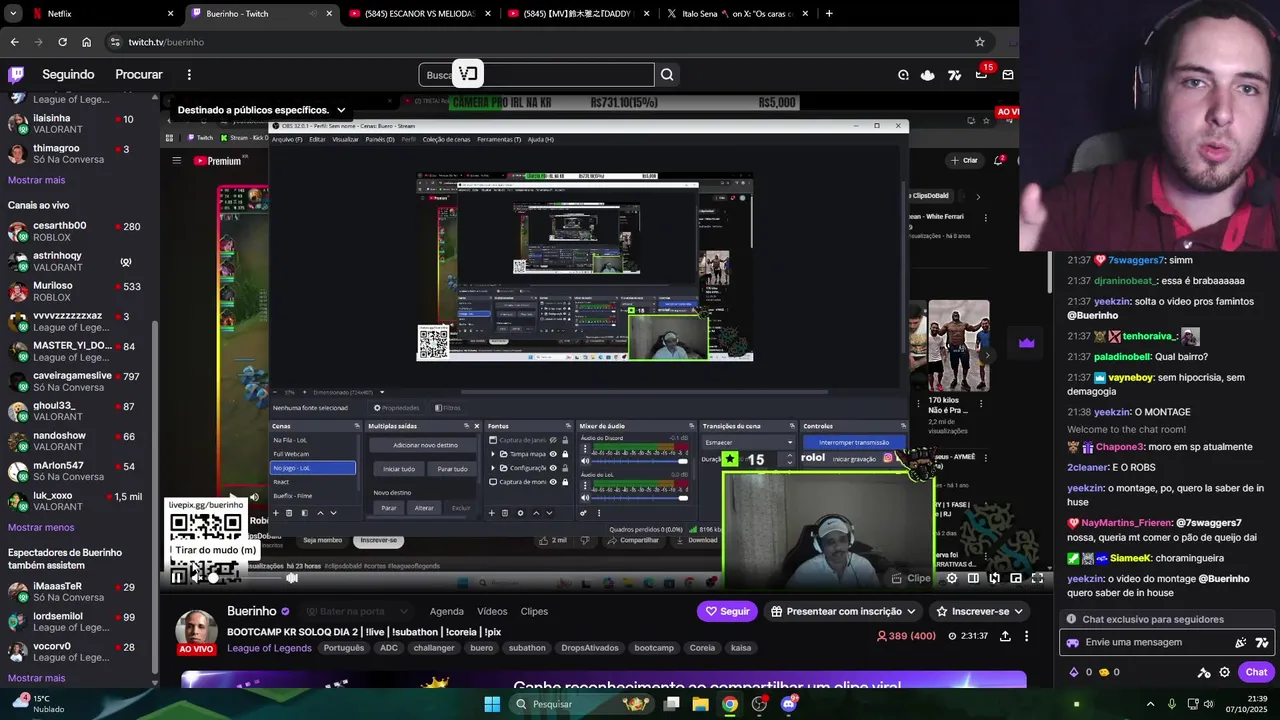
Task: Open lordsemilol channel in the sidebar
Action: coord(75,622)
